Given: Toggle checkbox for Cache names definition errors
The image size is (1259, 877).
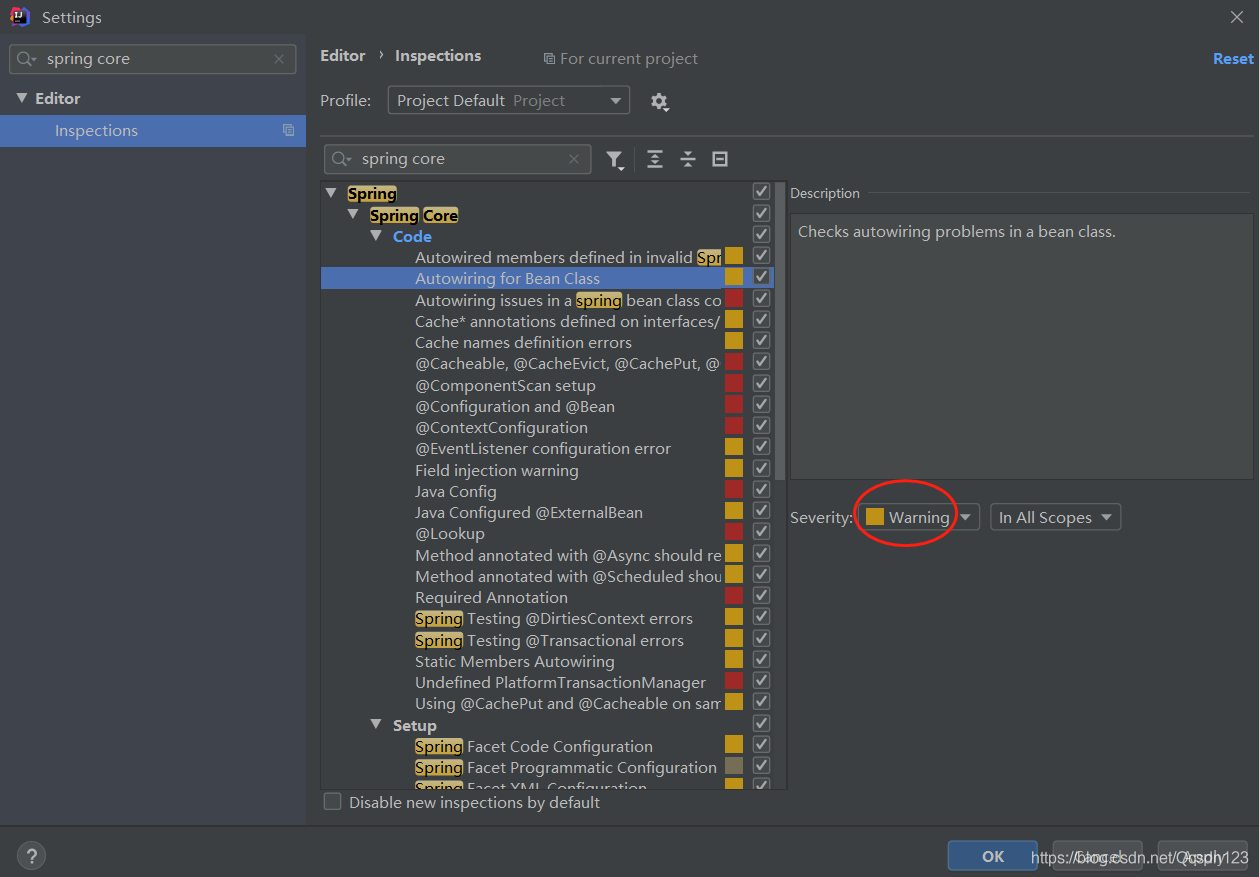Looking at the screenshot, I should point(761,341).
